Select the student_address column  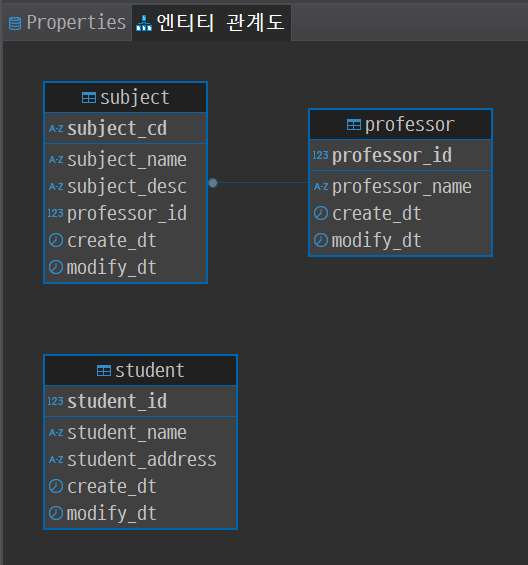tap(140, 459)
